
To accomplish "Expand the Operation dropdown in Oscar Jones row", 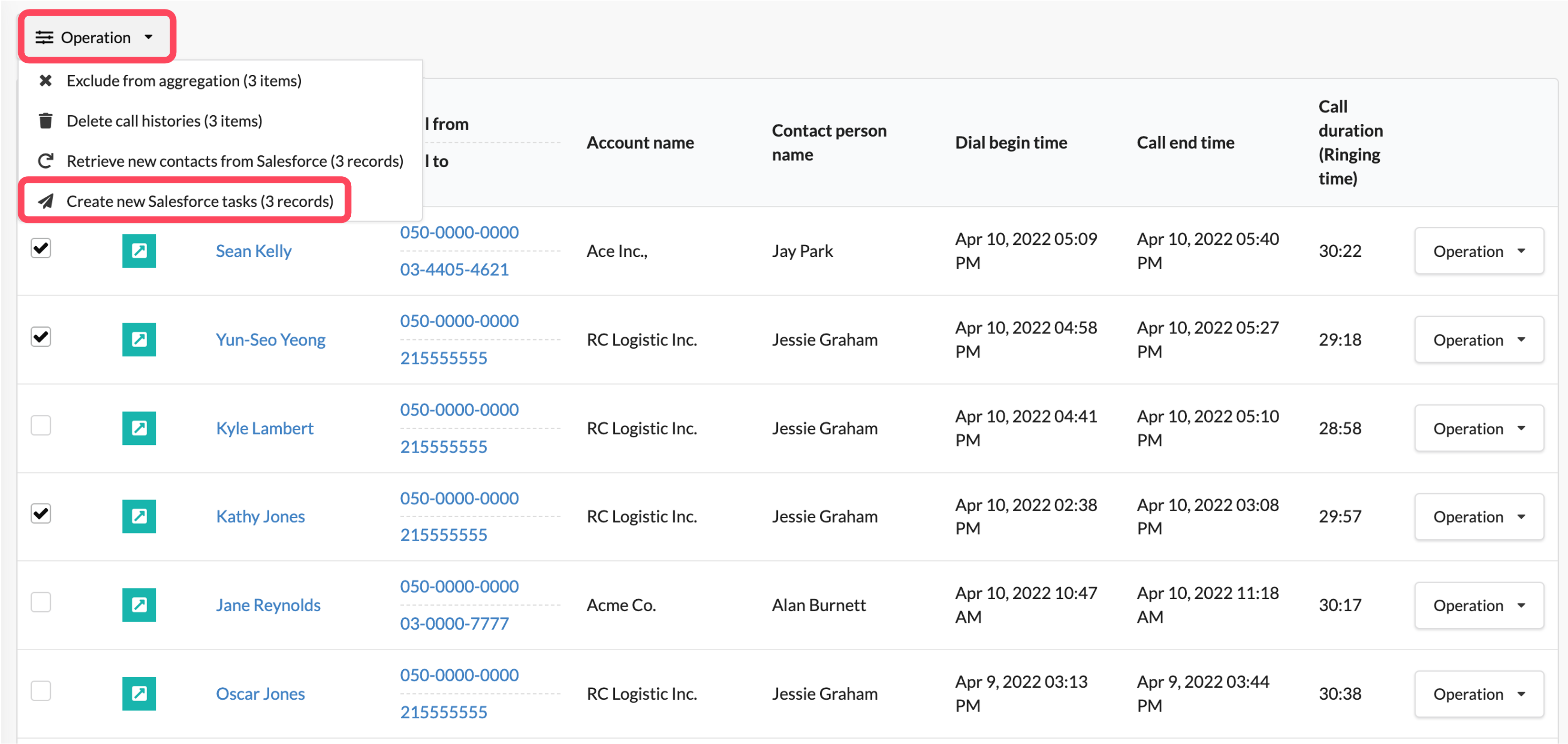I will (x=1479, y=695).
